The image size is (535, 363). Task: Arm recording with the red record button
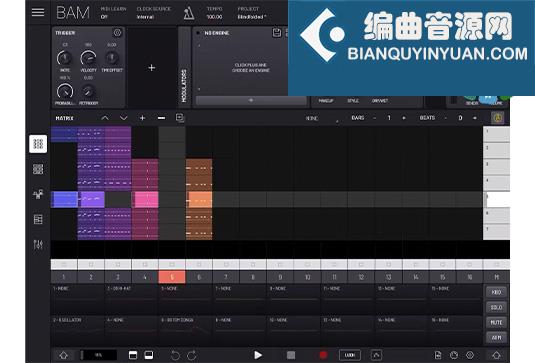[x=323, y=355]
